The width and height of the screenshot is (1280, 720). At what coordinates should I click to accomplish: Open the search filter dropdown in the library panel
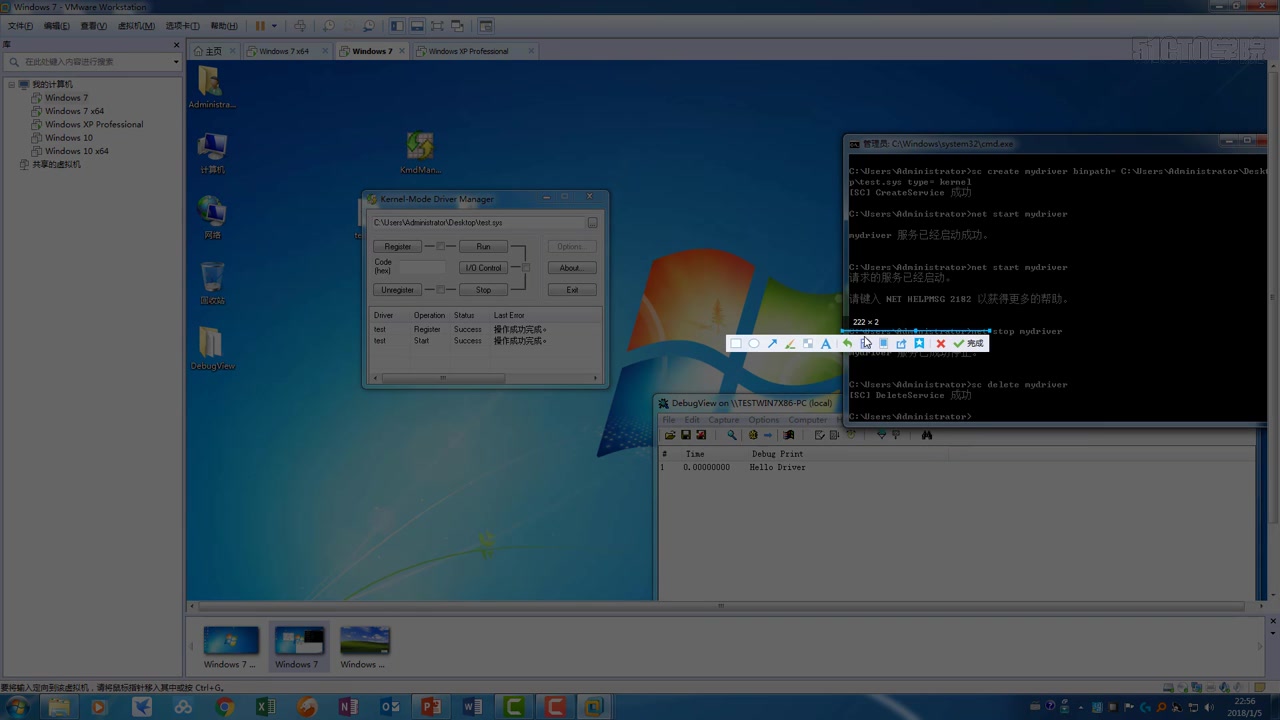[x=175, y=61]
